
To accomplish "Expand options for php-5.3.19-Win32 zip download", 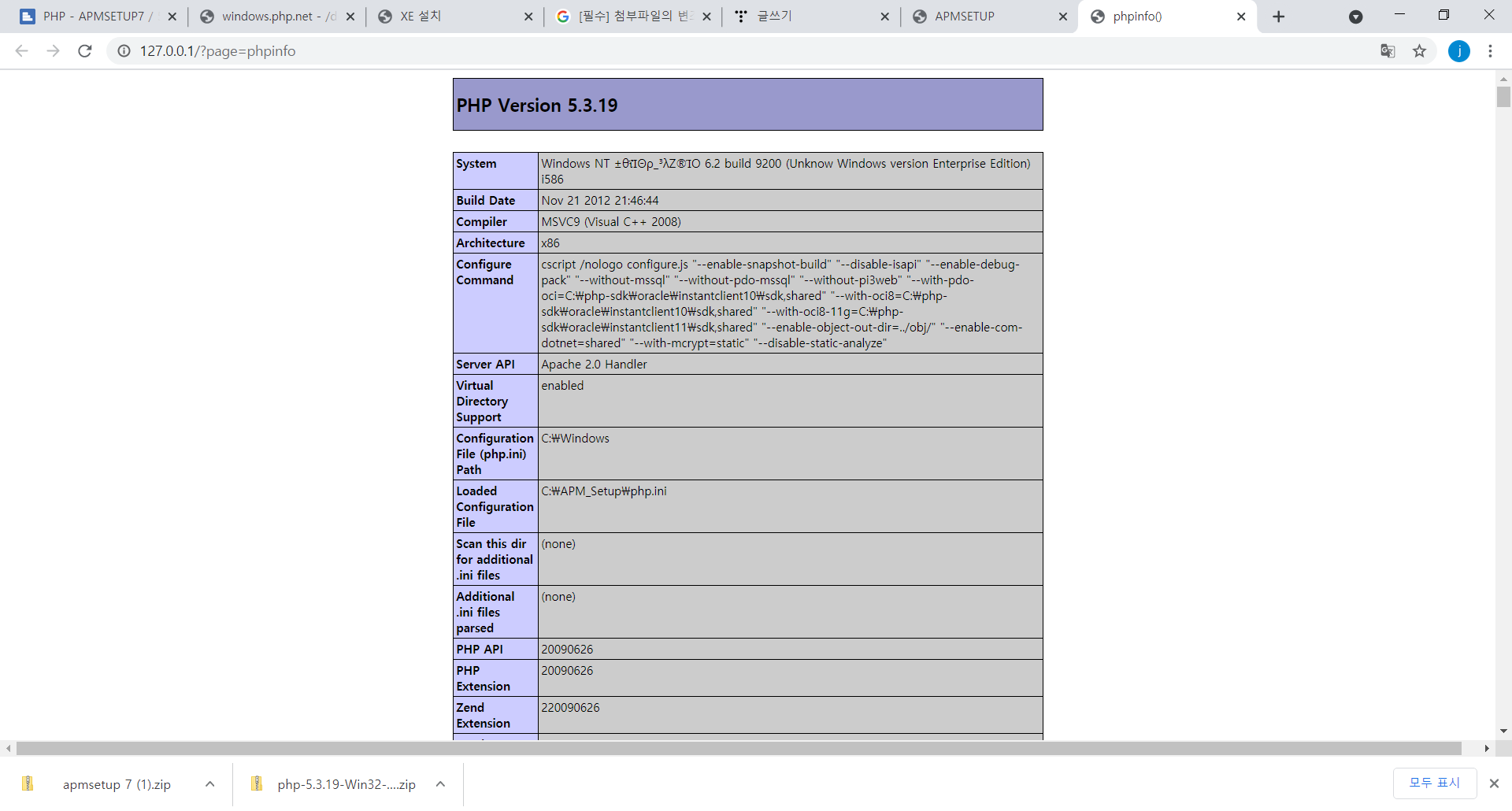I will (440, 784).
